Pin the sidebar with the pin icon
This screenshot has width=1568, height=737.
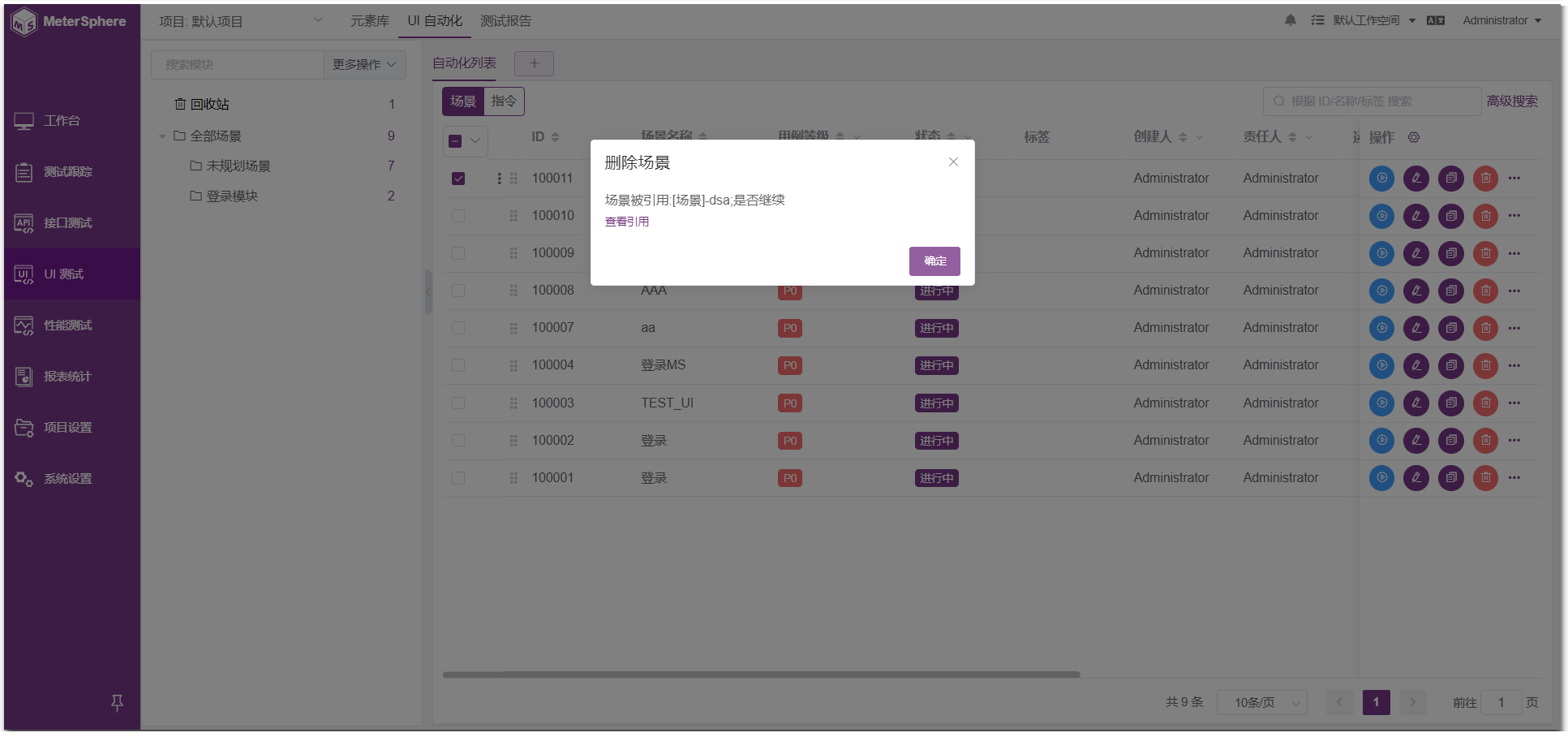pyautogui.click(x=117, y=703)
